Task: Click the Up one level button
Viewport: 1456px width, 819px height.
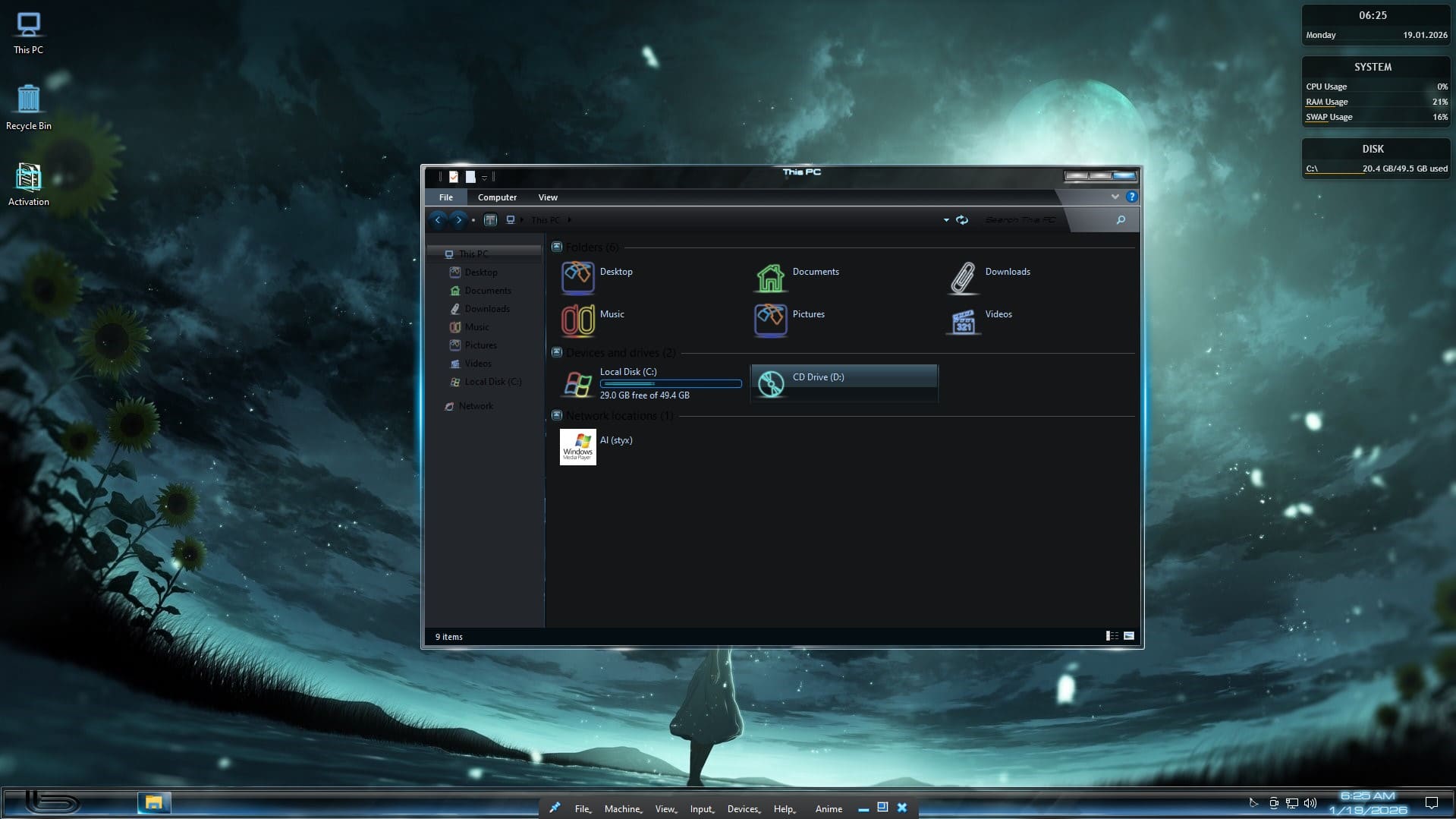Action: (490, 220)
